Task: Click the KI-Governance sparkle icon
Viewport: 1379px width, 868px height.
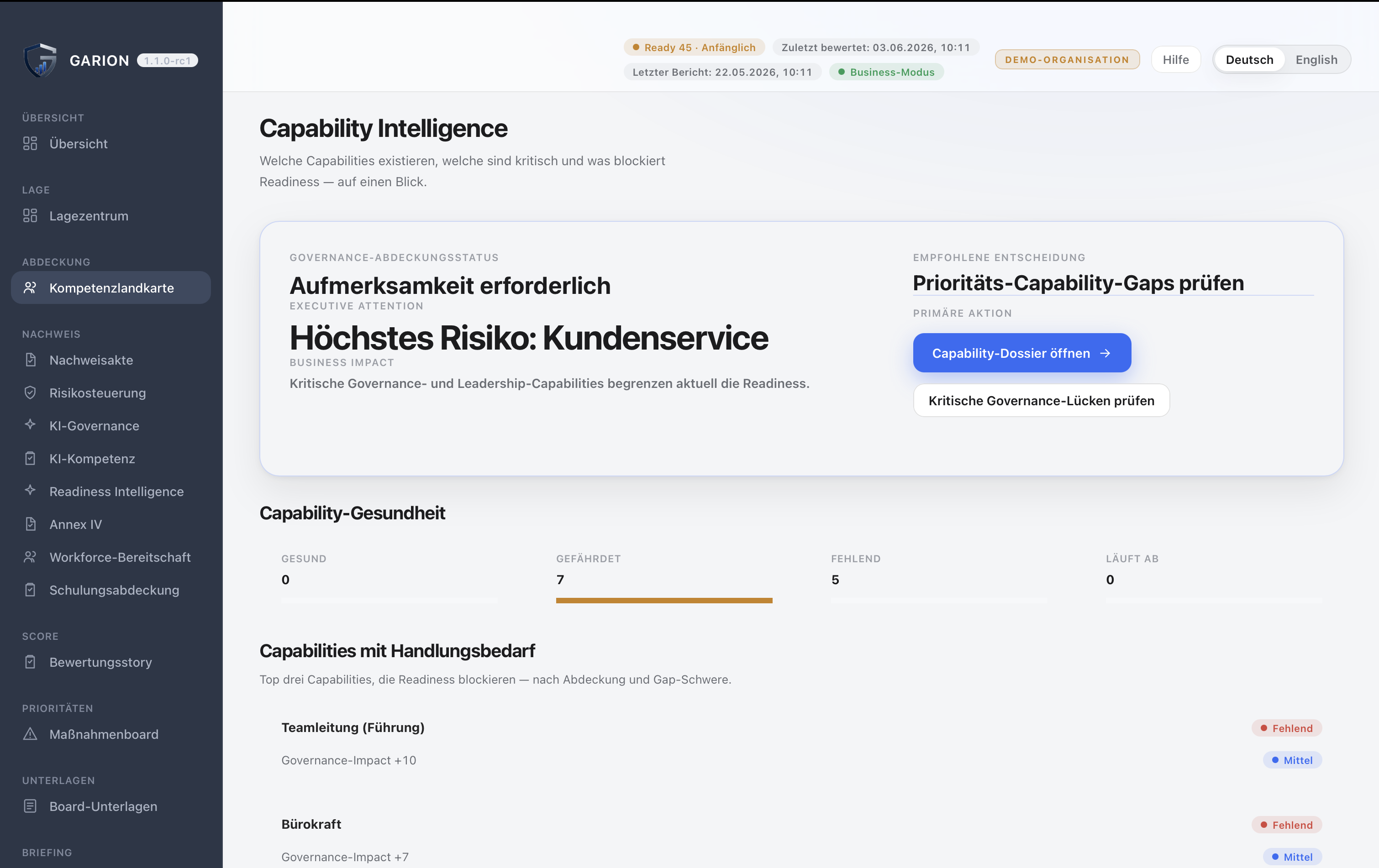Action: [x=30, y=424]
